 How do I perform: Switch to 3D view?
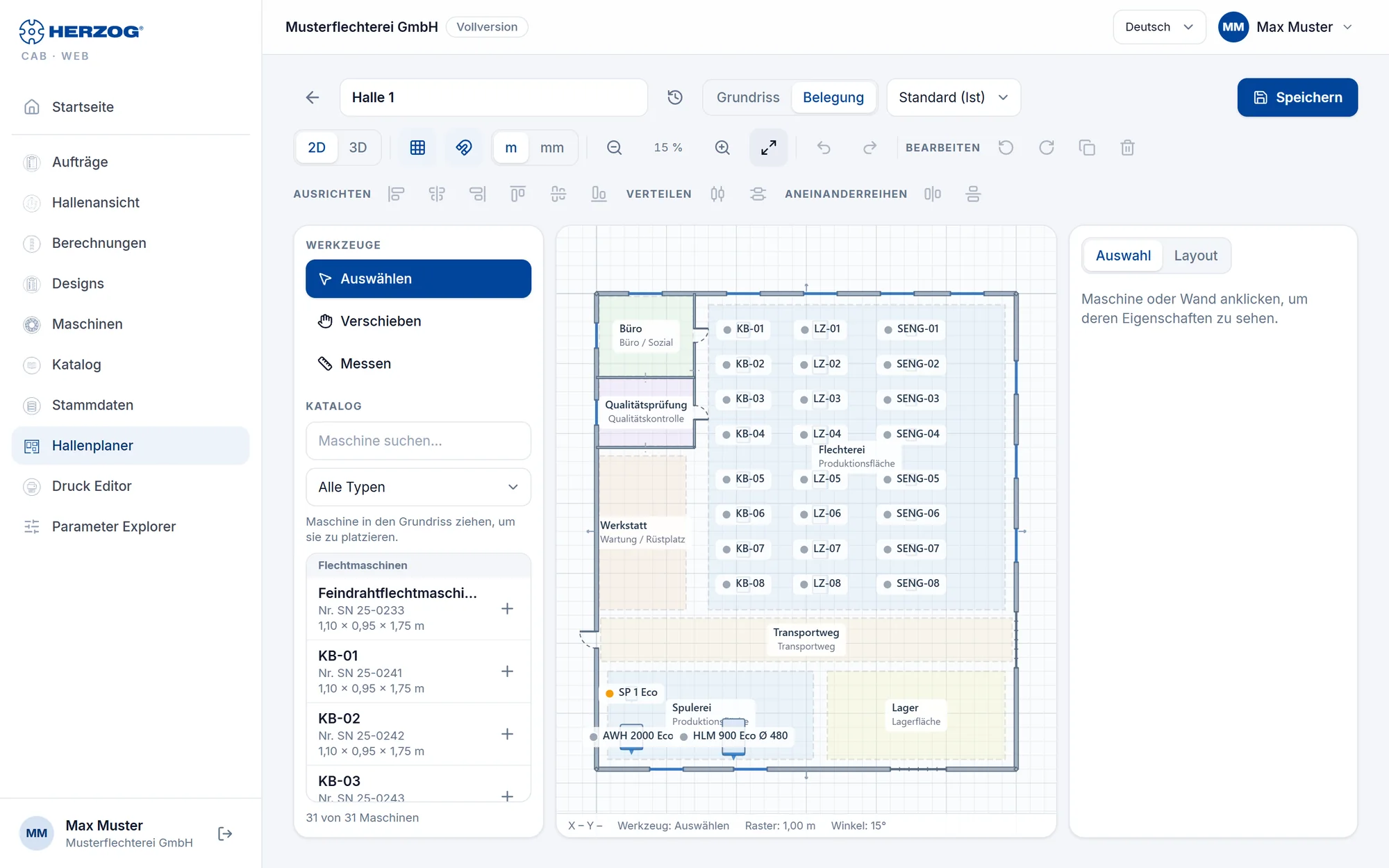point(358,147)
